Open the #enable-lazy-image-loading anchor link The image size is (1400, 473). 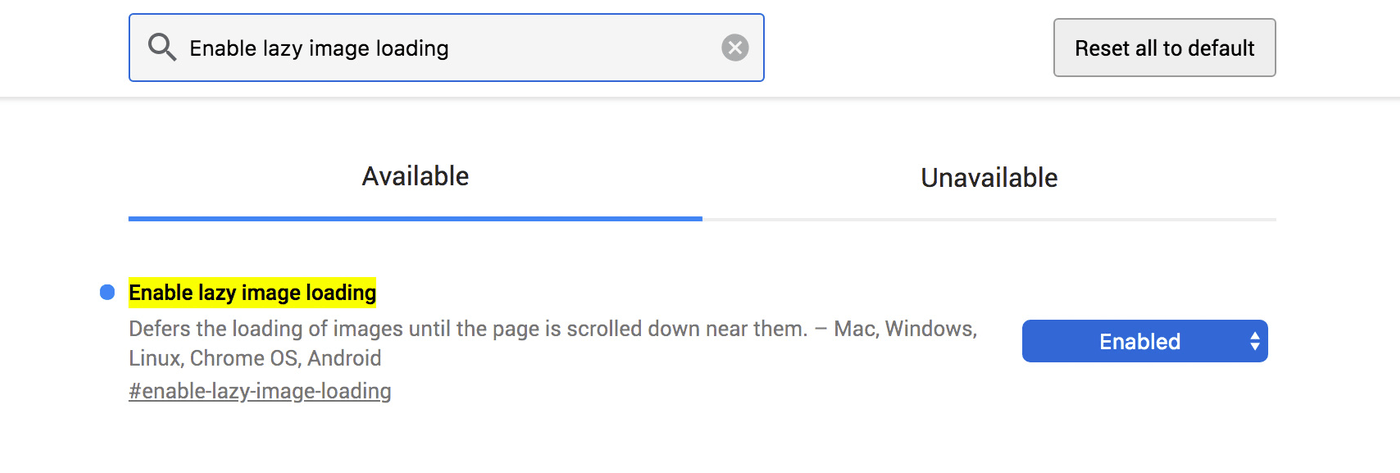[x=260, y=391]
